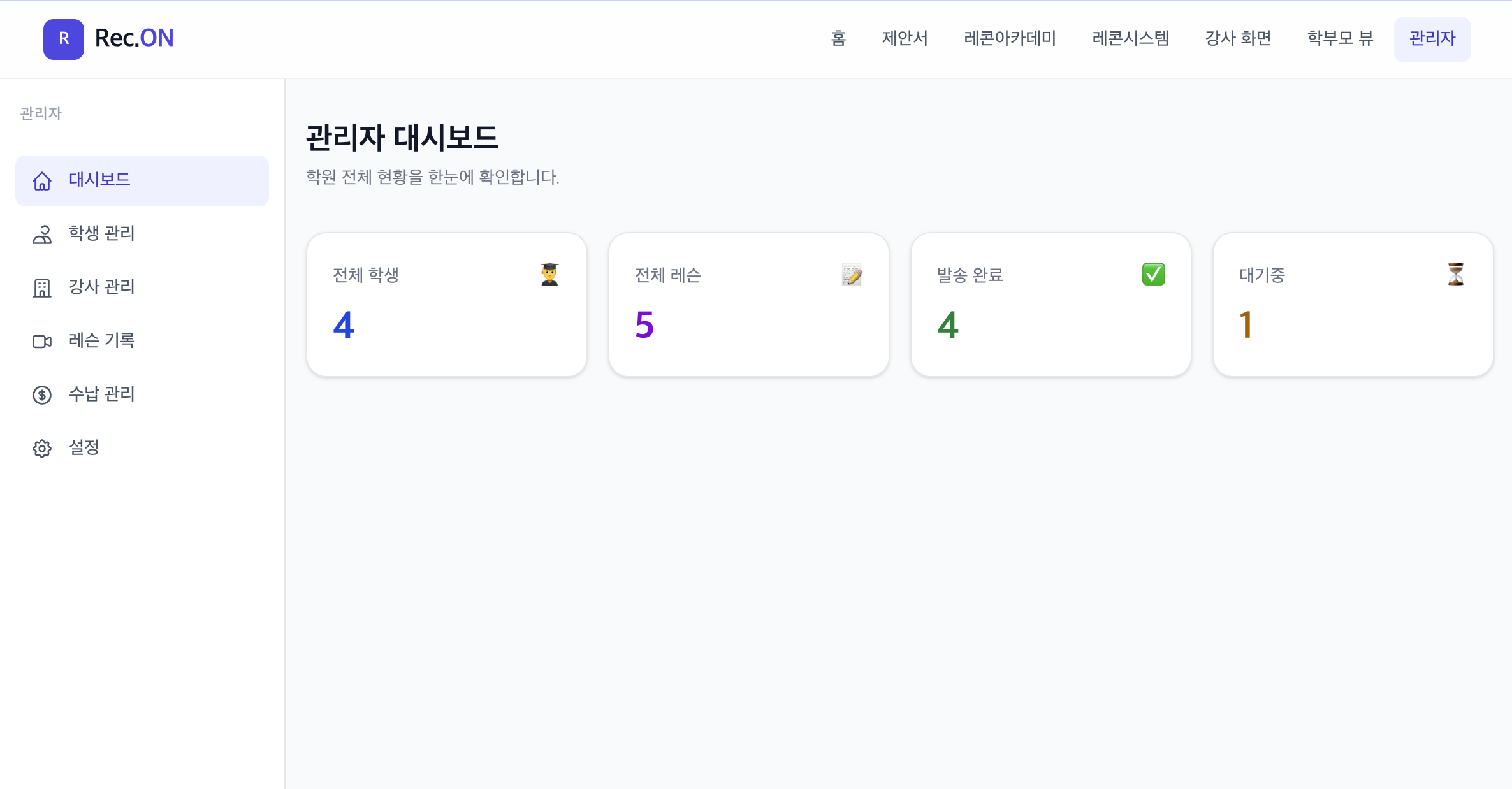Screen dimensions: 1512x789
Task: Click the green checkmark on 발송 완료 card
Action: (1152, 274)
